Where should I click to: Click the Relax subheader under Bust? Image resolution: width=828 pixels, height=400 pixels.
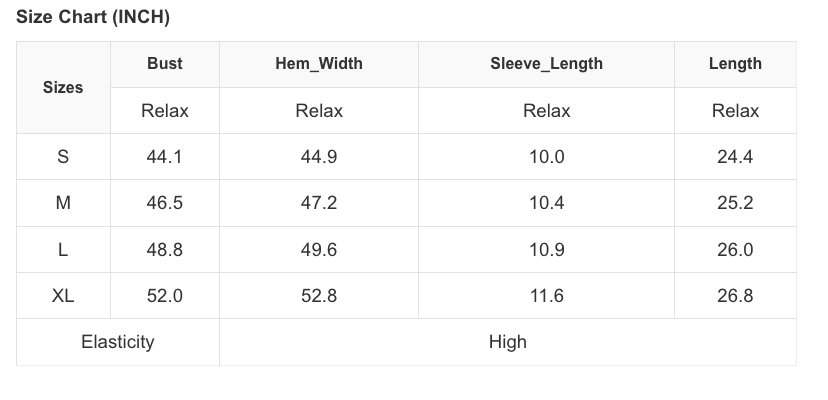(x=165, y=111)
